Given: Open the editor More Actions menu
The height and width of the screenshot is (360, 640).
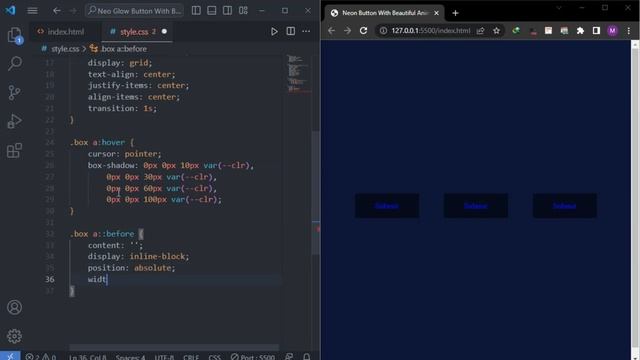Looking at the screenshot, I should point(306,31).
